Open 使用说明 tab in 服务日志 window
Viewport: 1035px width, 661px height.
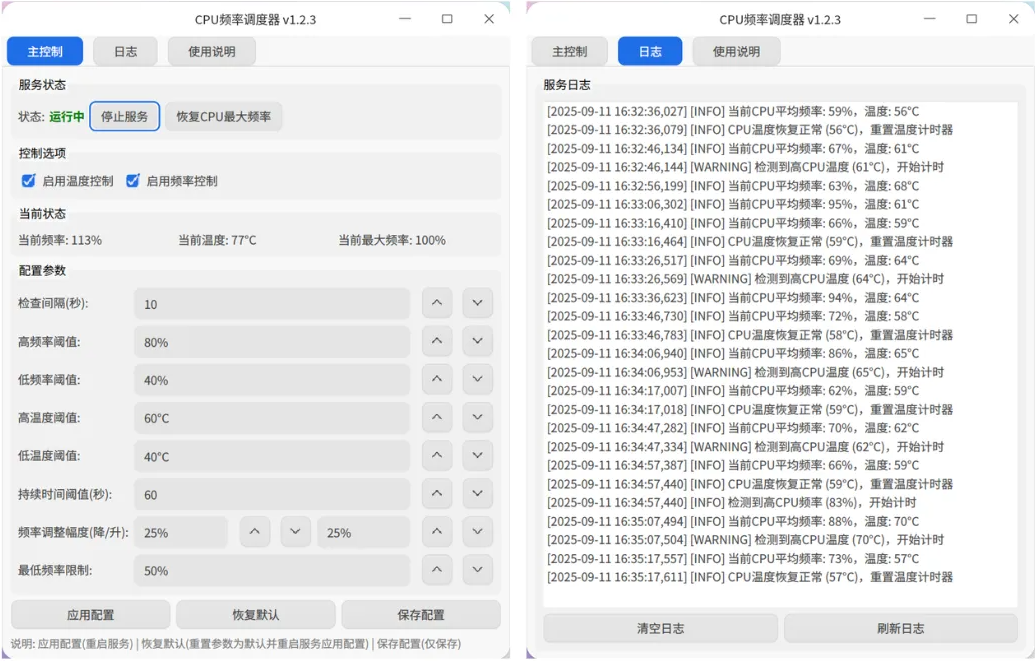[x=737, y=52]
